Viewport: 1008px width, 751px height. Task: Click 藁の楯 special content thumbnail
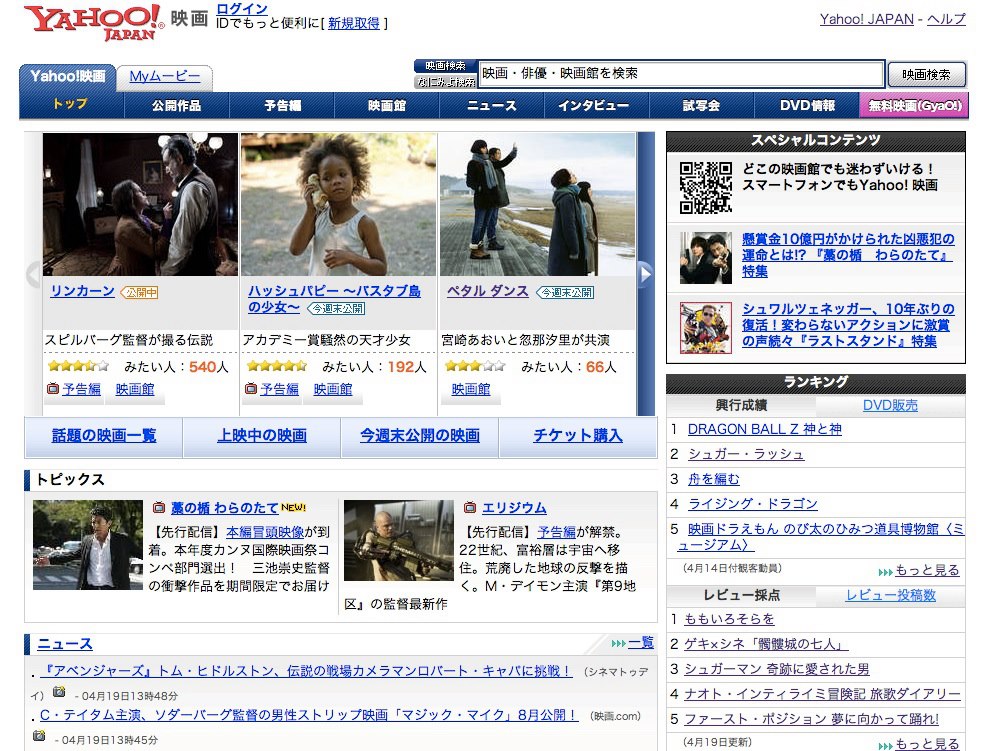click(705, 258)
